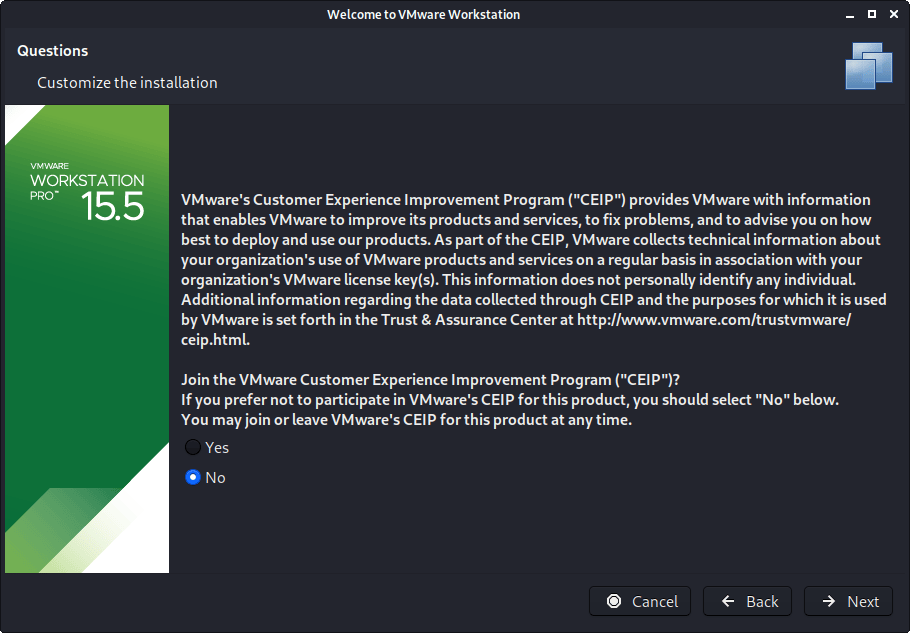Select the No radio button for CEIP

tap(193, 477)
